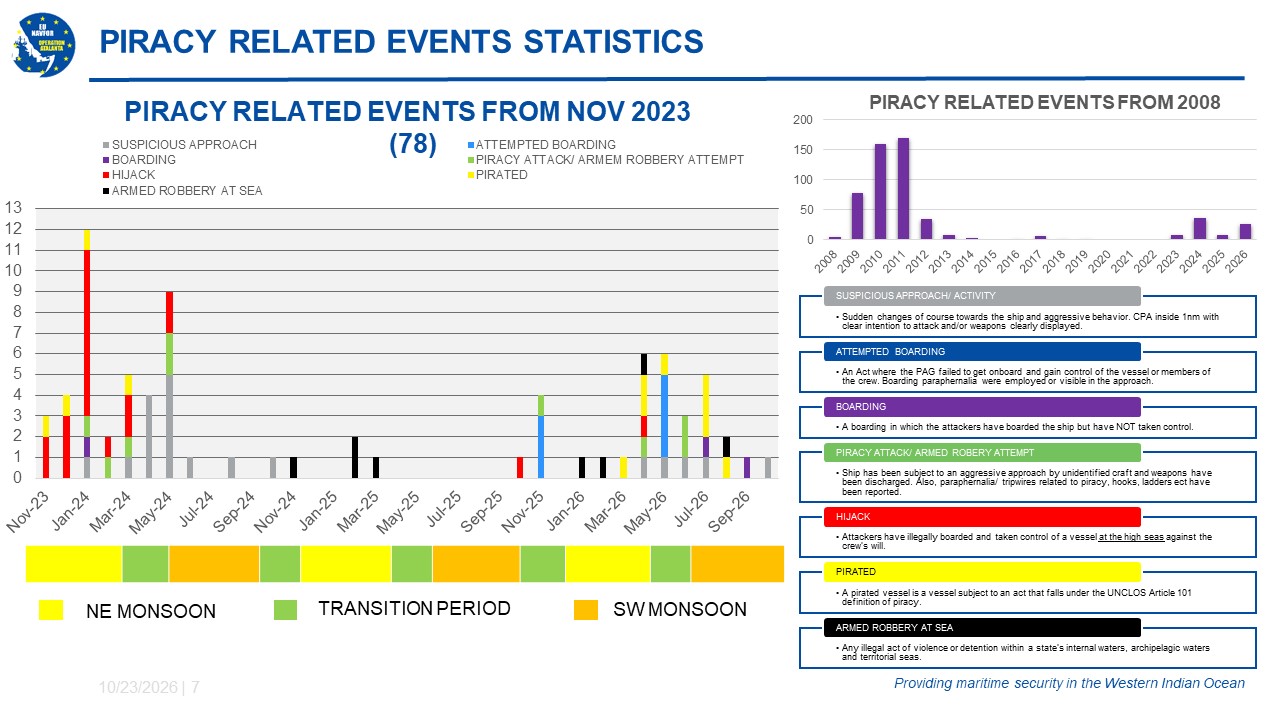Click the red HIJACK legend swatch
The image size is (1280, 720).
104,176
